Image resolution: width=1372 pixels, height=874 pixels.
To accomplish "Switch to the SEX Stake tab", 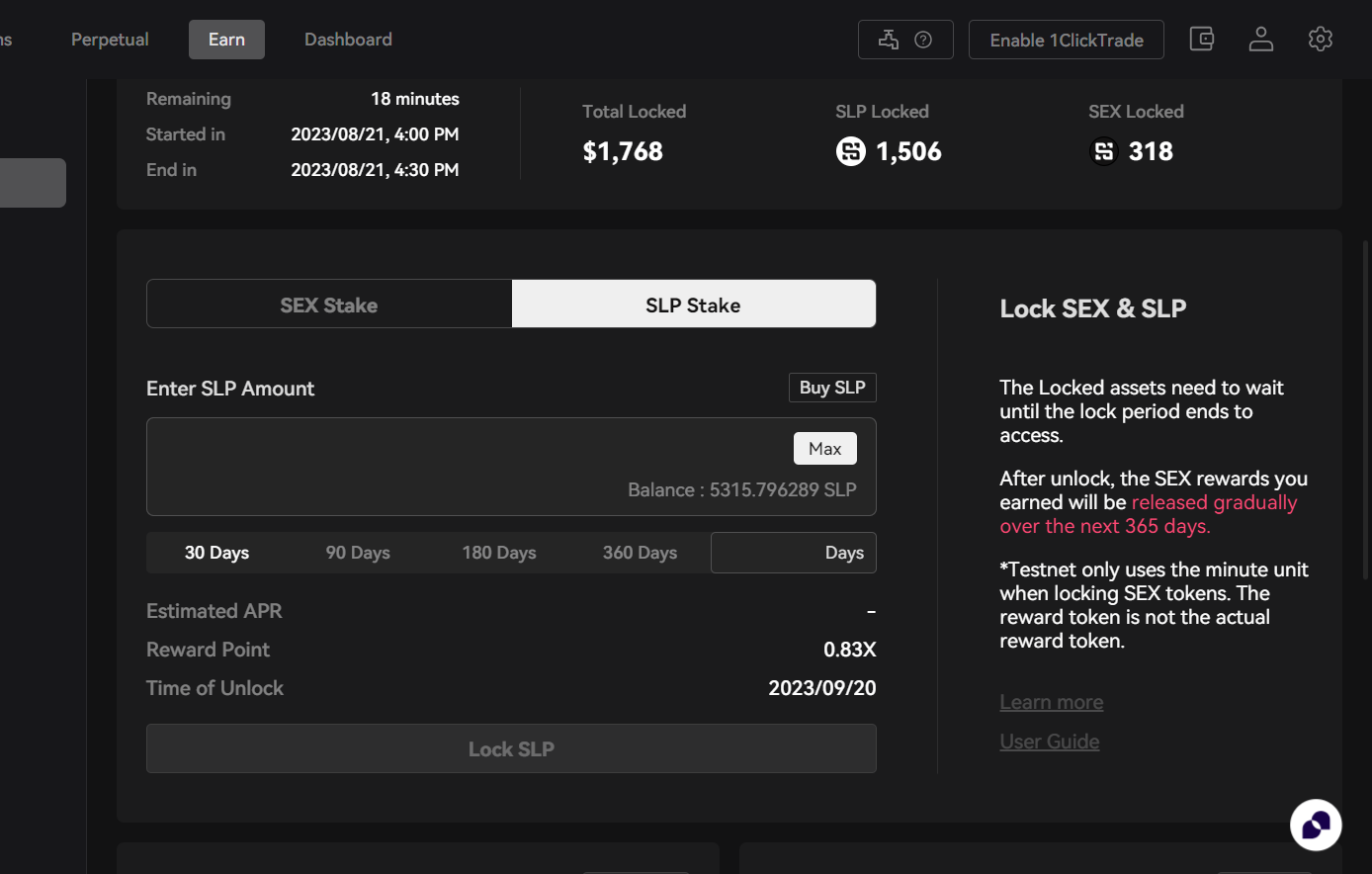I will click(329, 305).
